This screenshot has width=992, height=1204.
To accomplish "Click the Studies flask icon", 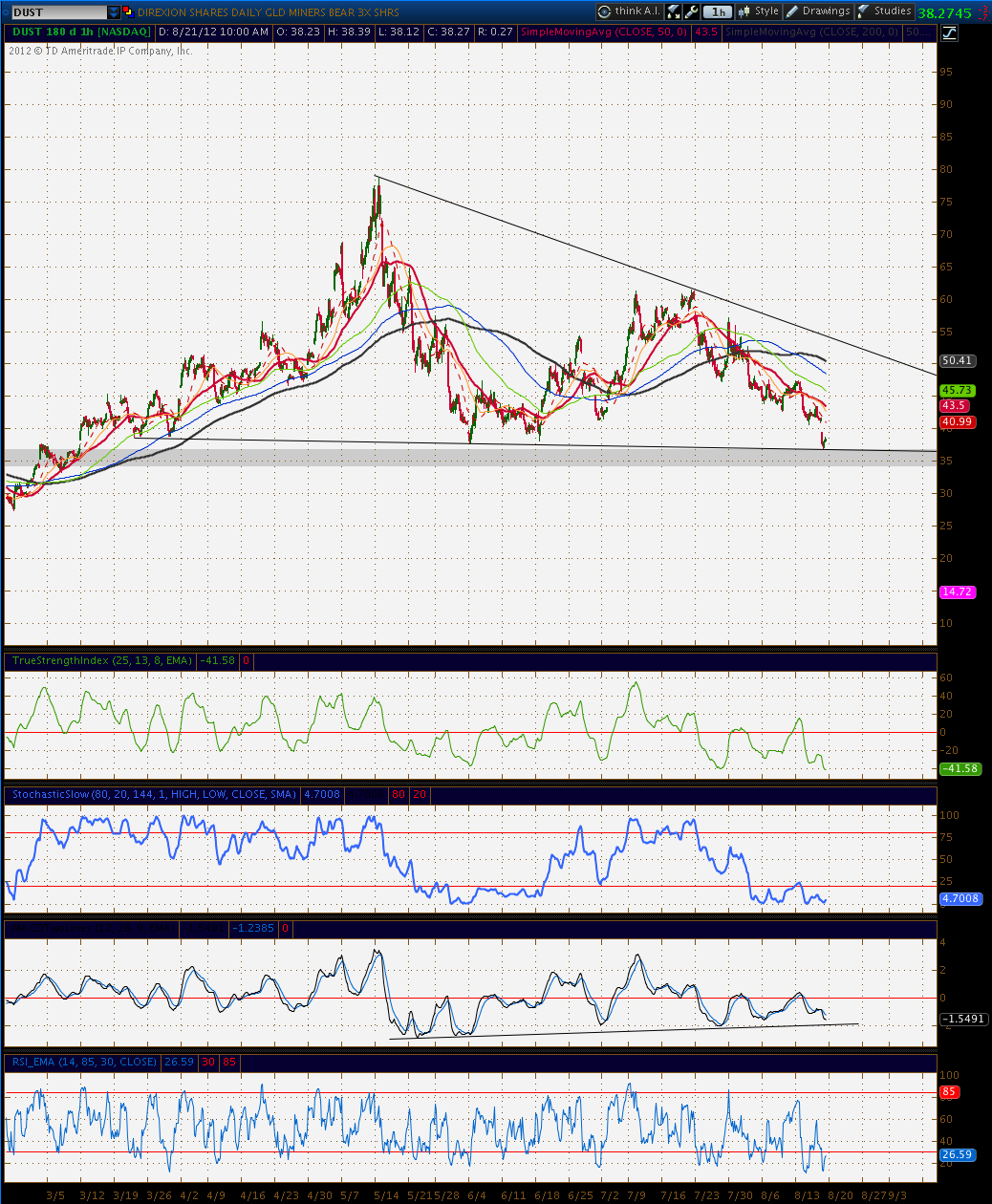I will point(864,11).
